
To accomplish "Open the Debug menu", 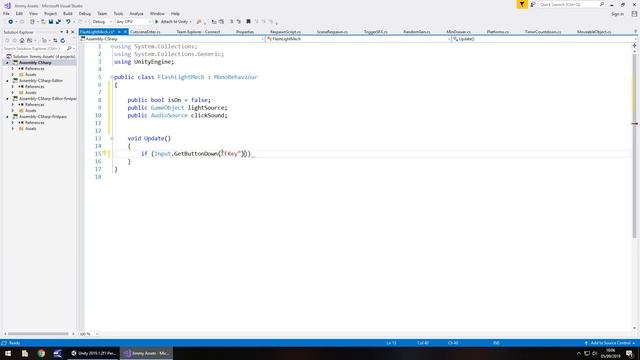I will pos(84,13).
